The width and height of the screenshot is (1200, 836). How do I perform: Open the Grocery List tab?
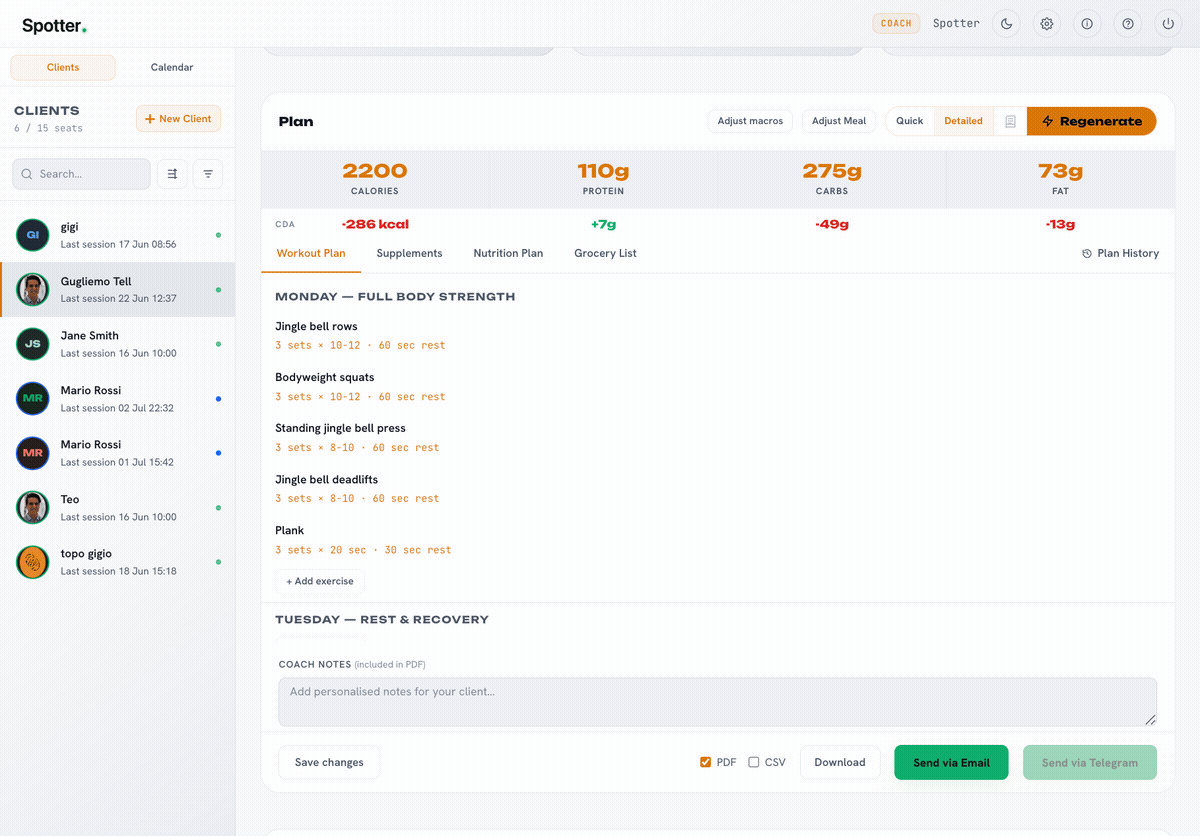(605, 253)
